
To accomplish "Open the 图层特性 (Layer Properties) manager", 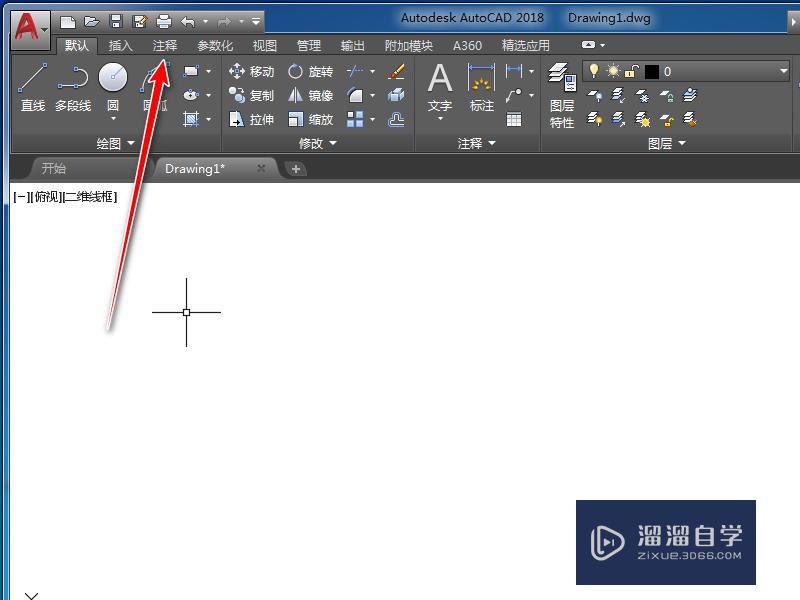I will click(560, 95).
